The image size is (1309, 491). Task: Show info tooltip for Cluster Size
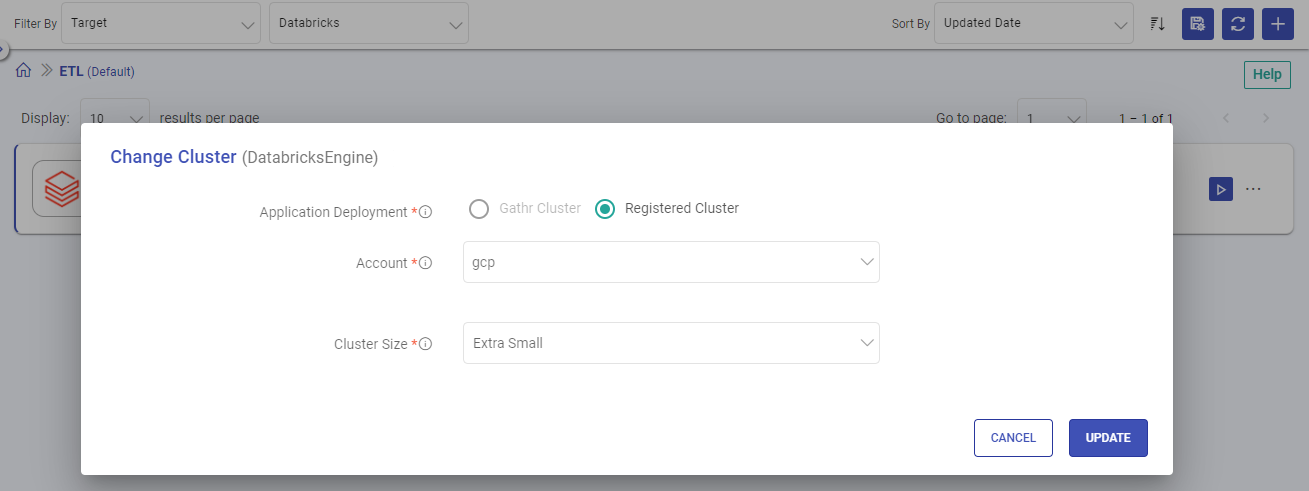[425, 344]
